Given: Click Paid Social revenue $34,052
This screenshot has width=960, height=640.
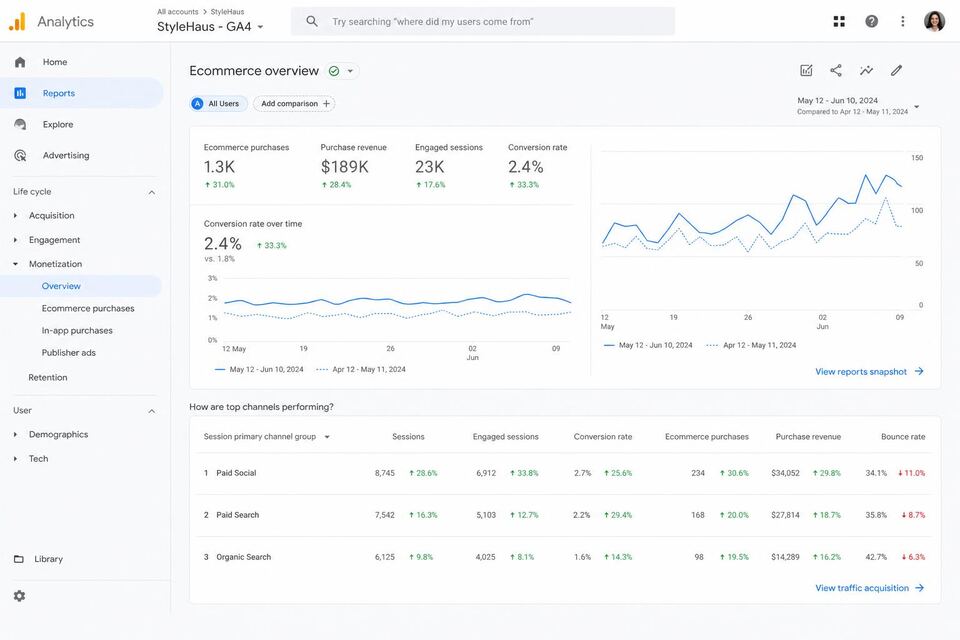Looking at the screenshot, I should 785,473.
